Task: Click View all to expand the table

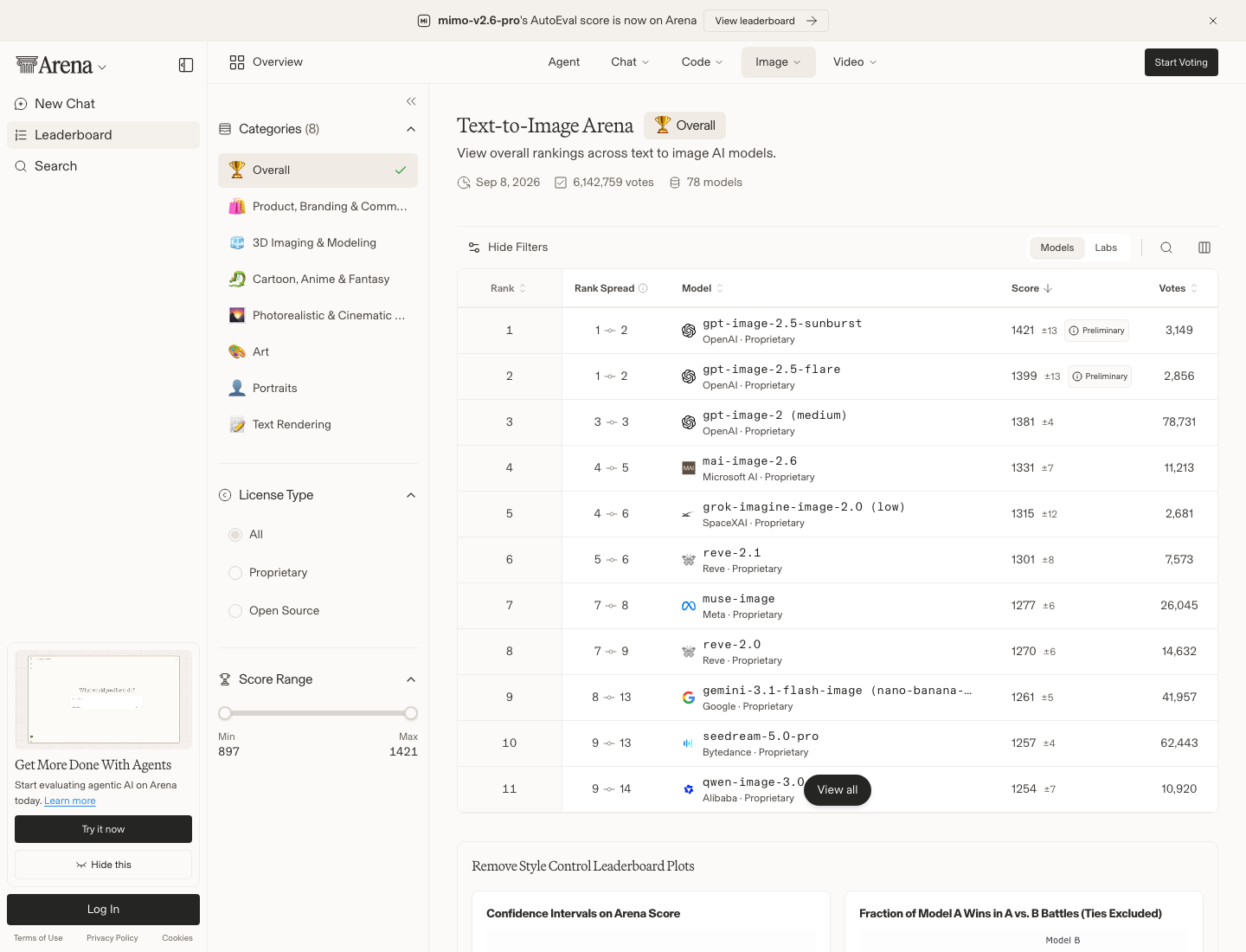Action: click(838, 790)
